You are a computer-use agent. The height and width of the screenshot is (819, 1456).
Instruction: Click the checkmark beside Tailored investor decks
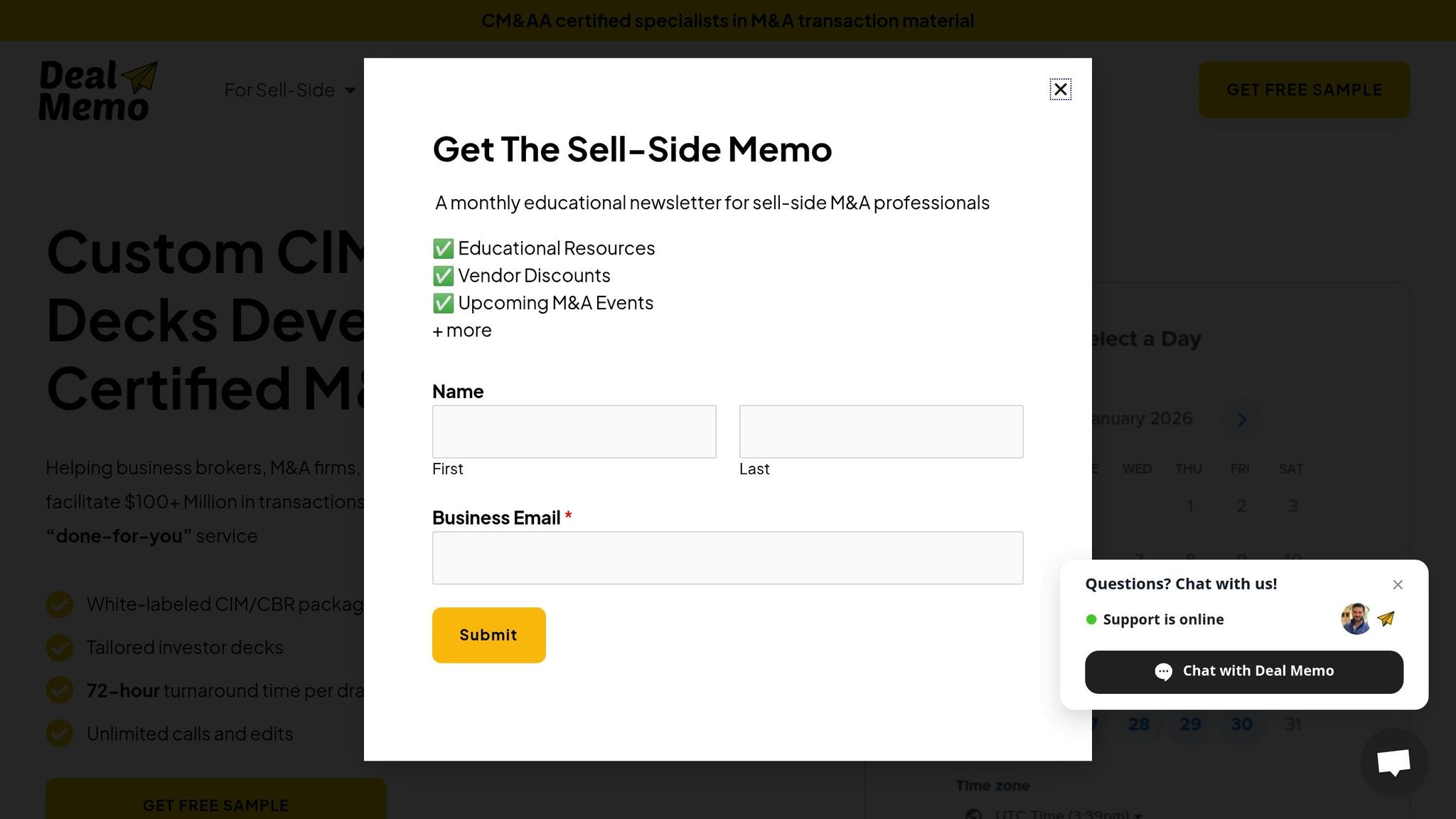[60, 648]
